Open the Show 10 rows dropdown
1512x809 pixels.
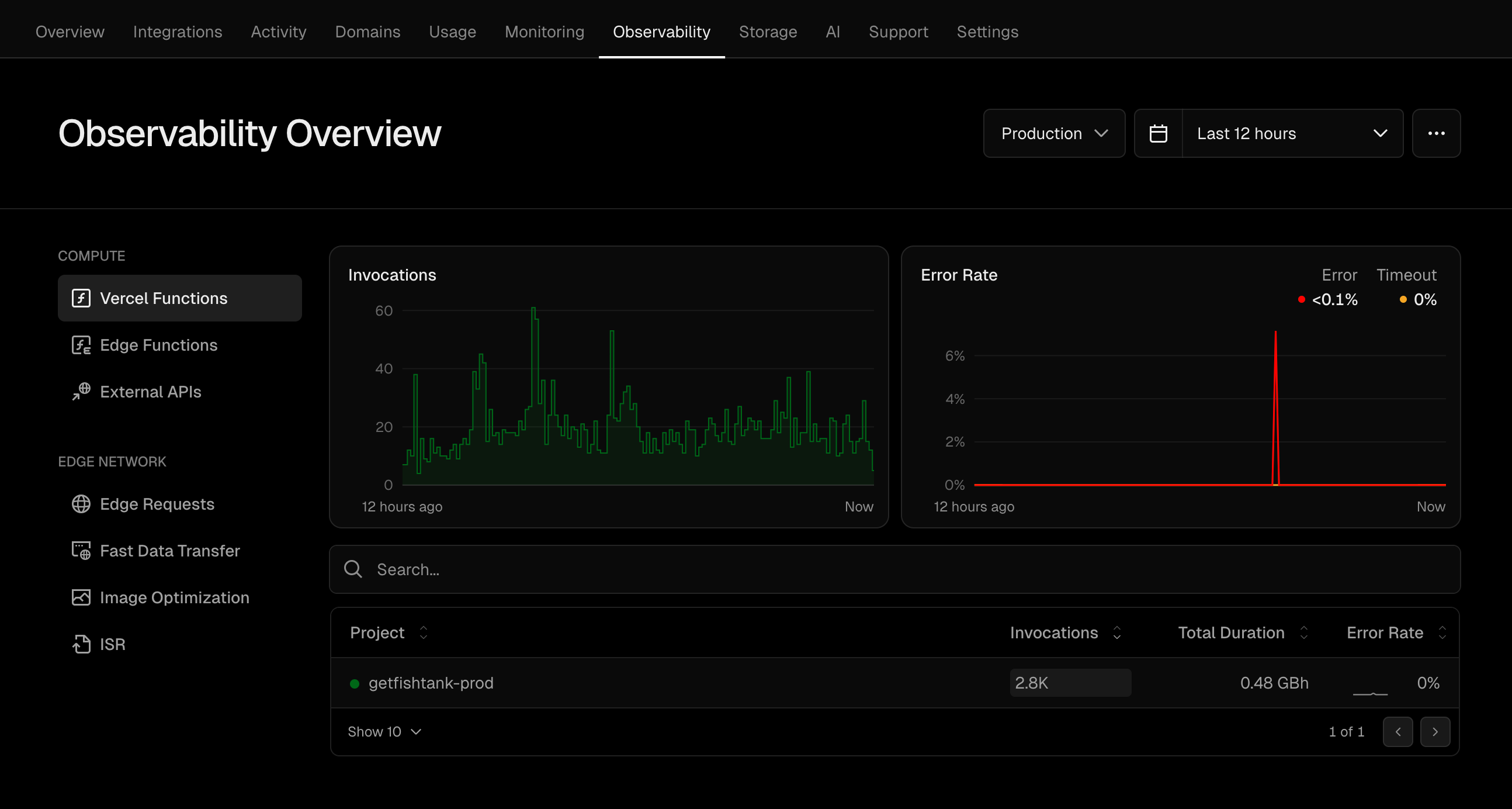[384, 731]
